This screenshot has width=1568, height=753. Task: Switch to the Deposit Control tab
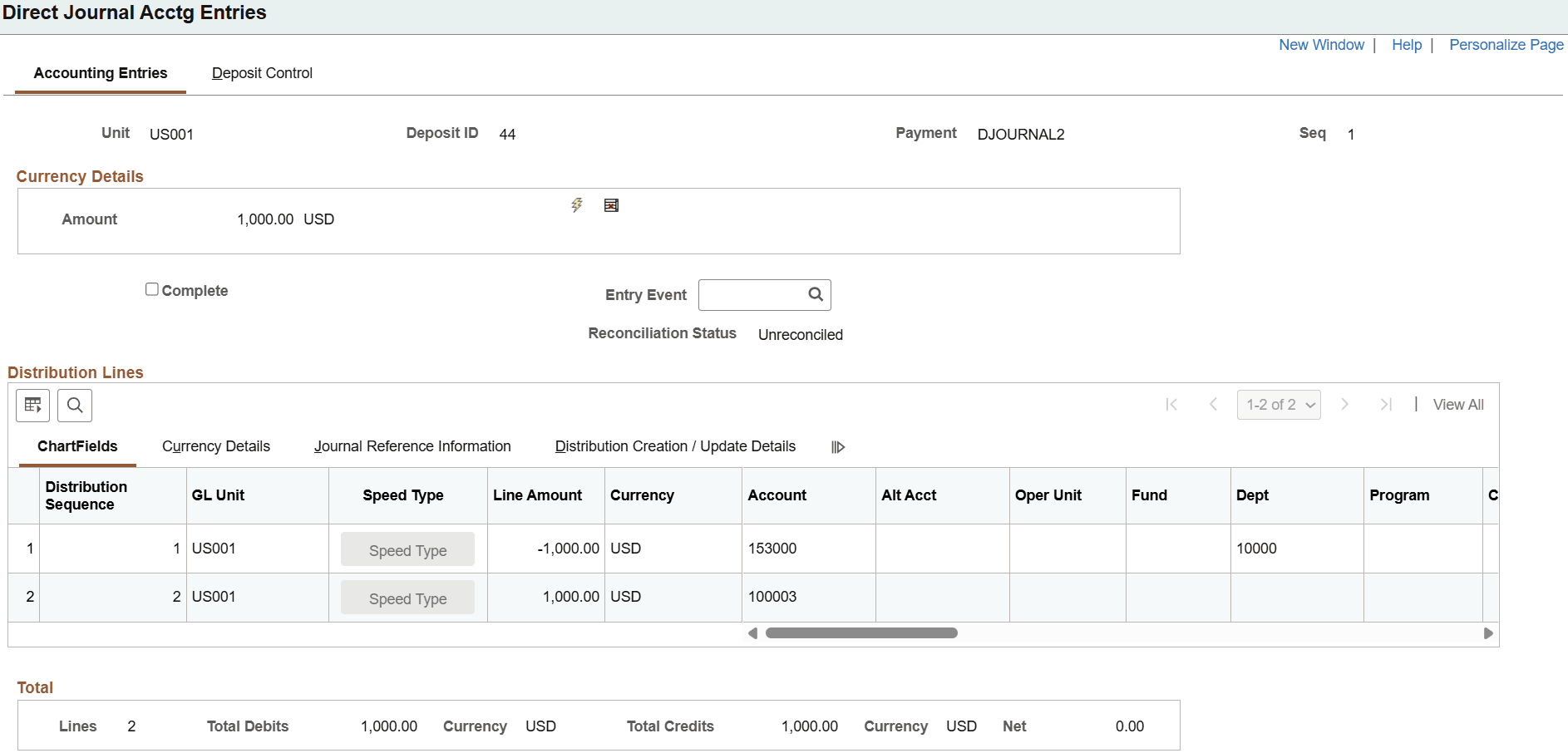[262, 73]
